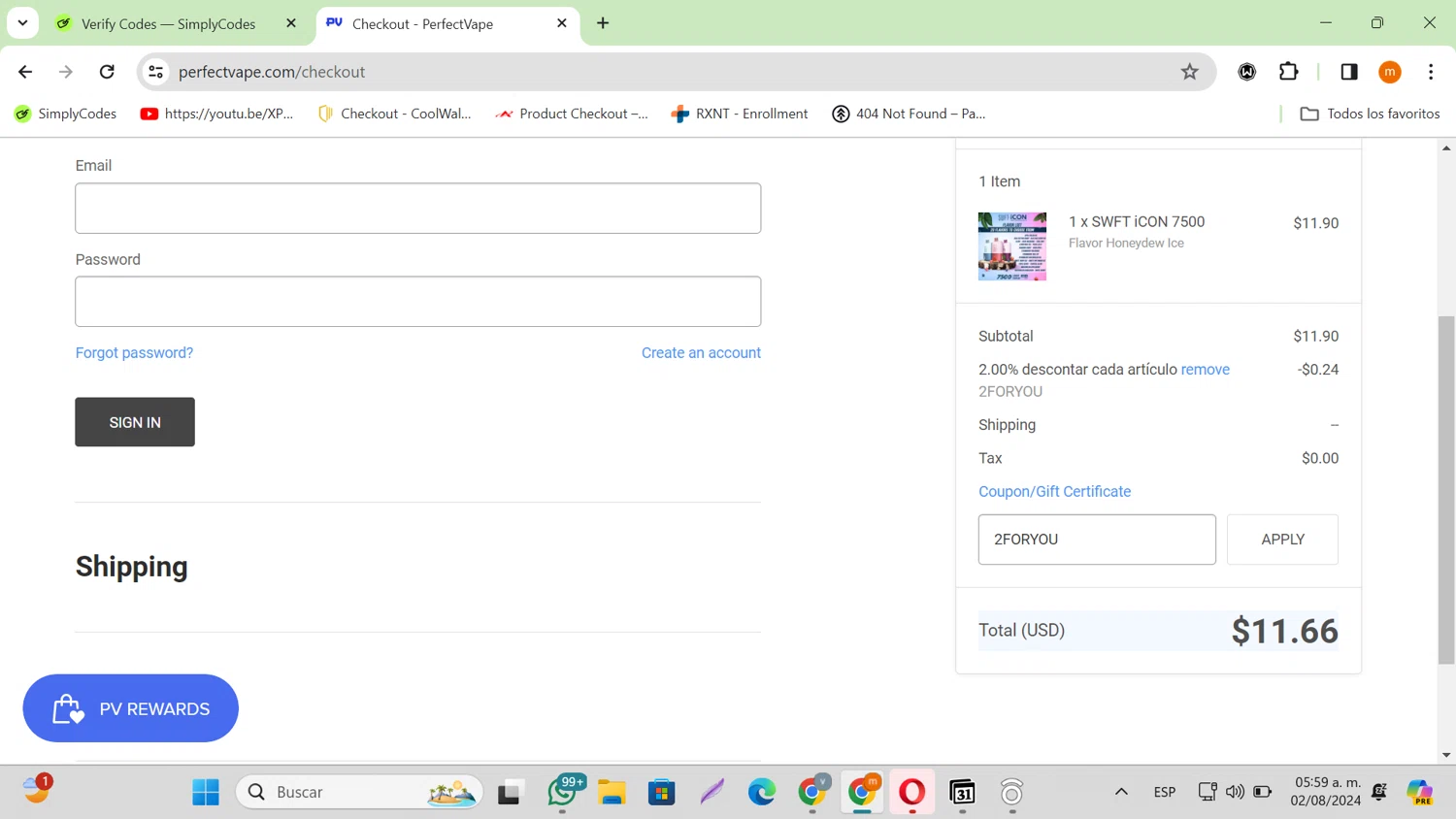Click the Total (USD) $11.66 amount

pos(1284,632)
